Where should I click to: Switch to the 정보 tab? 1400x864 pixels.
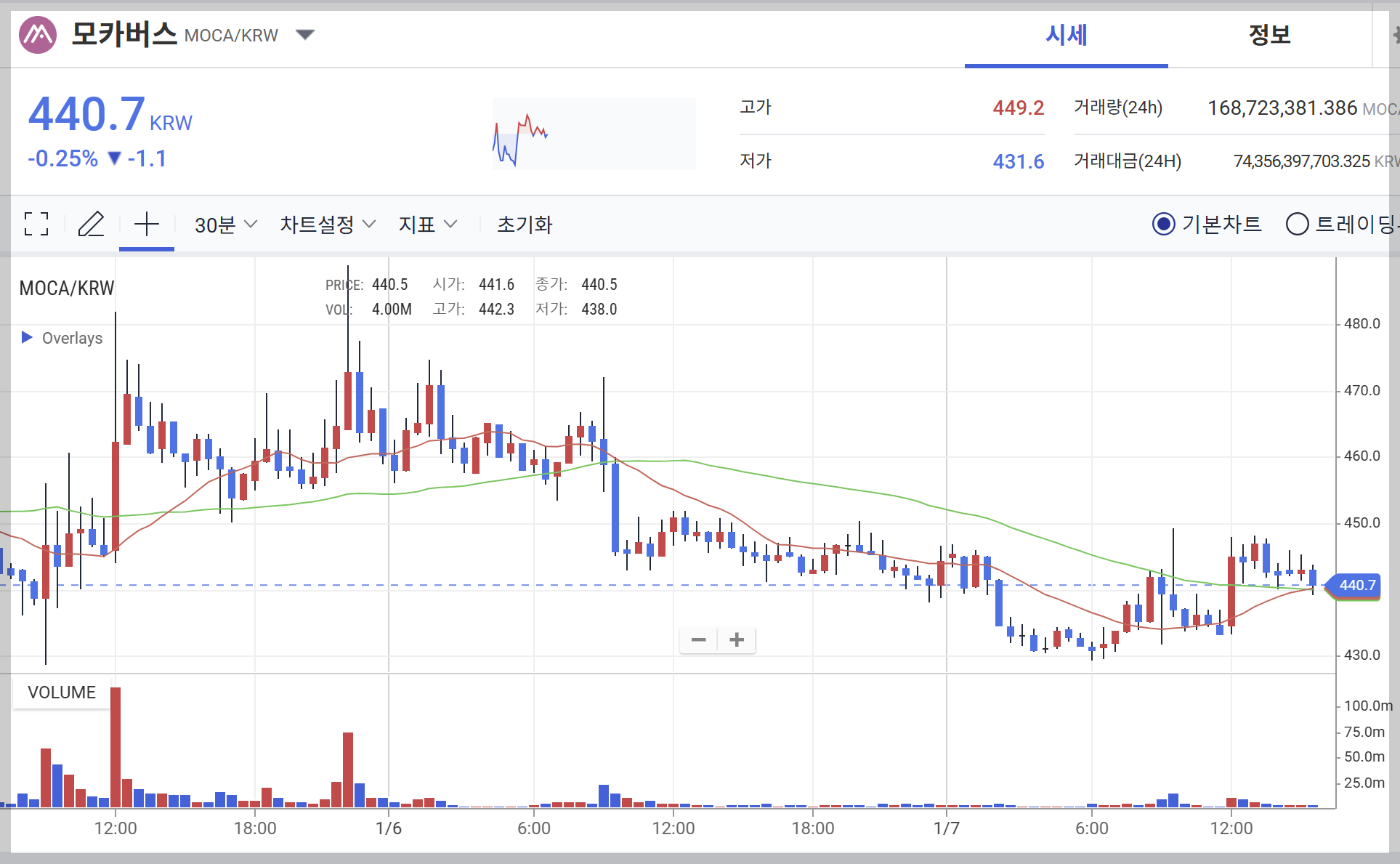1269,35
